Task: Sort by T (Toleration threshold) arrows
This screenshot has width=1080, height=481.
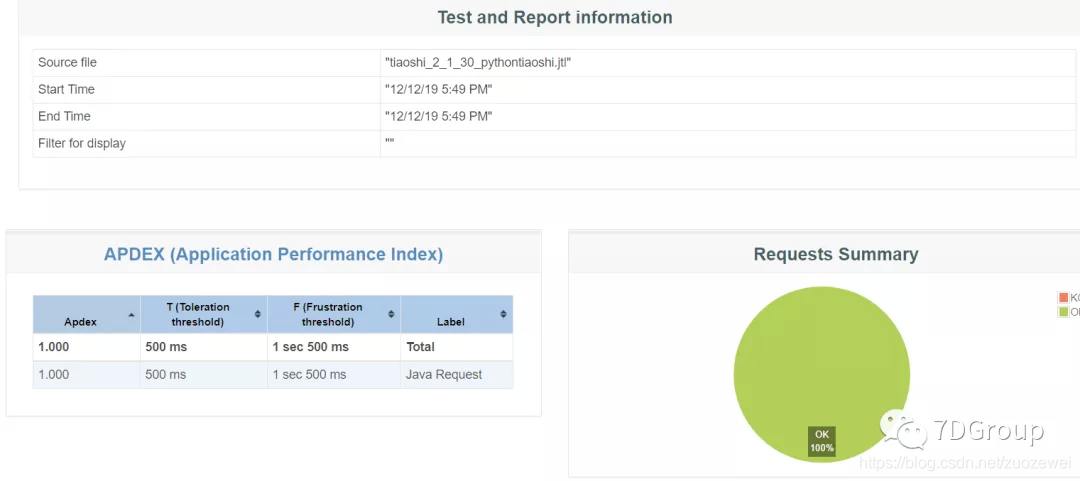Action: [x=258, y=314]
